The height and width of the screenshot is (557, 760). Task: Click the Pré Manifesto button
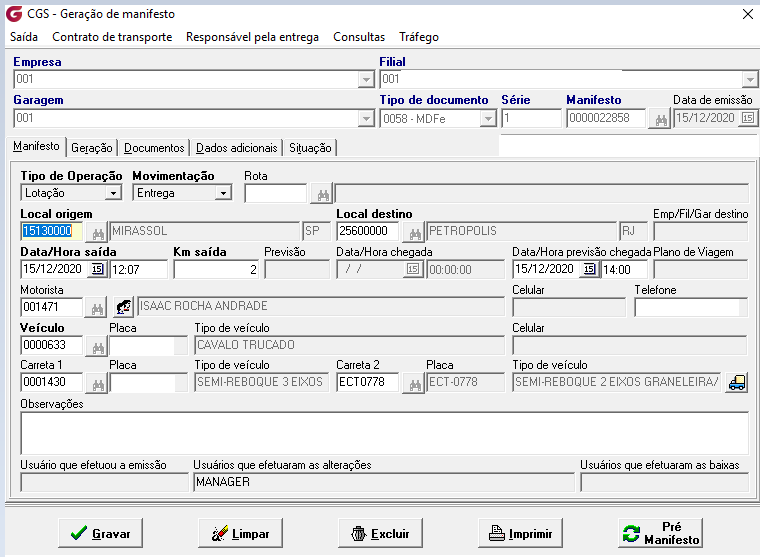click(661, 533)
